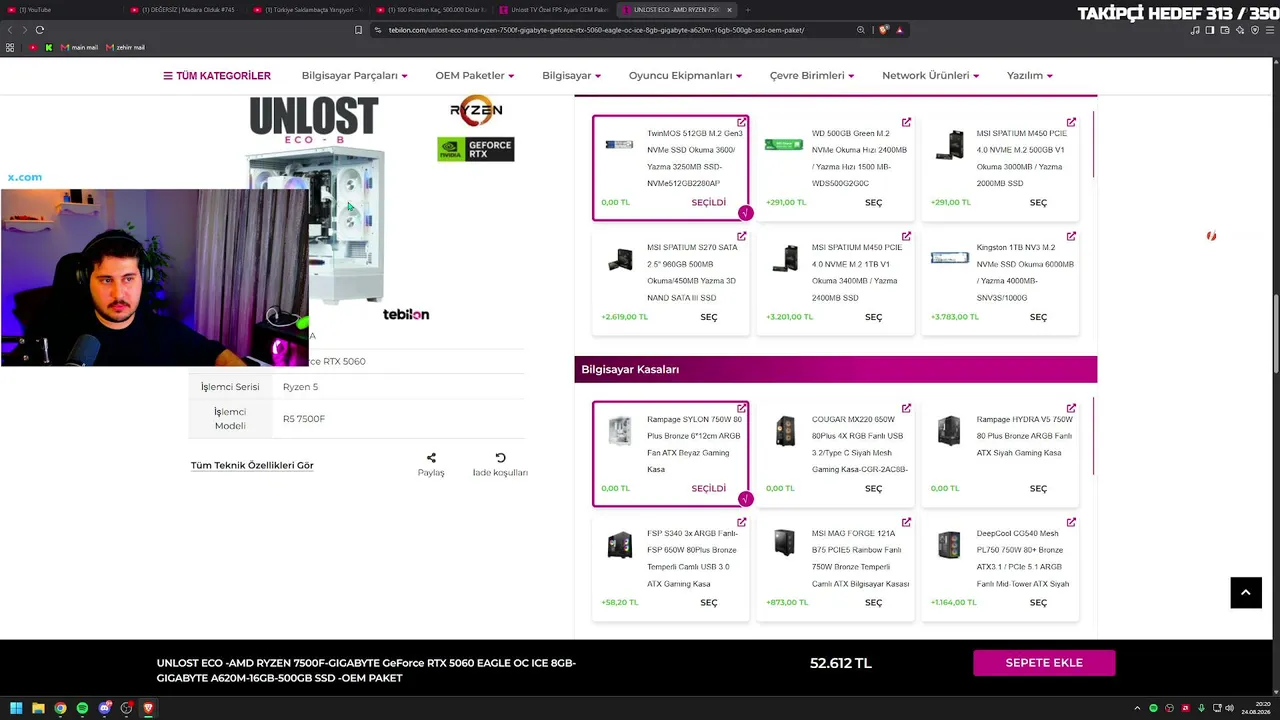Open MSI SPATIUM M450 1TB external link icon
The image size is (1280, 720).
tap(906, 237)
